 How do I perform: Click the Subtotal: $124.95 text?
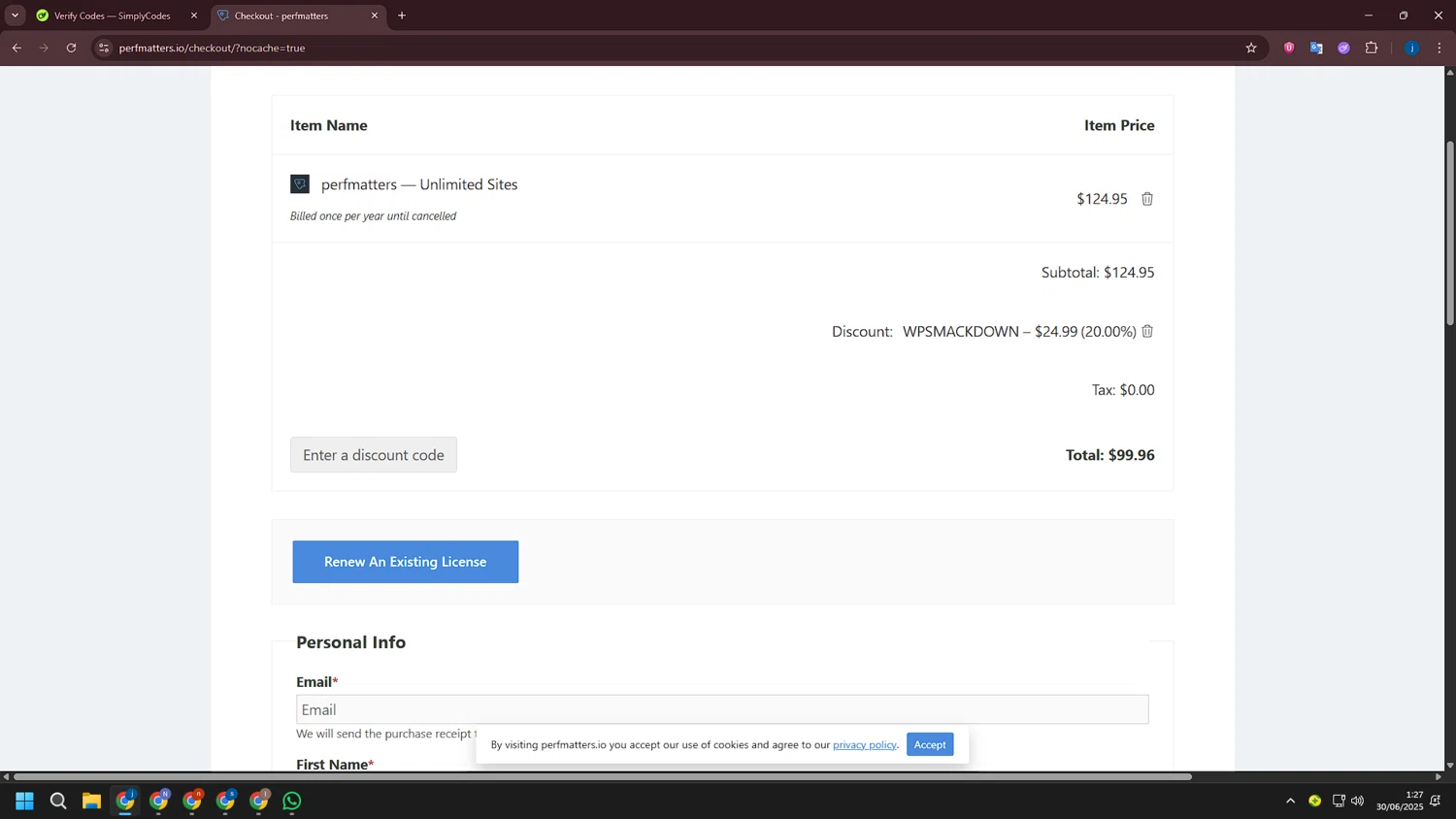pyautogui.click(x=1098, y=273)
